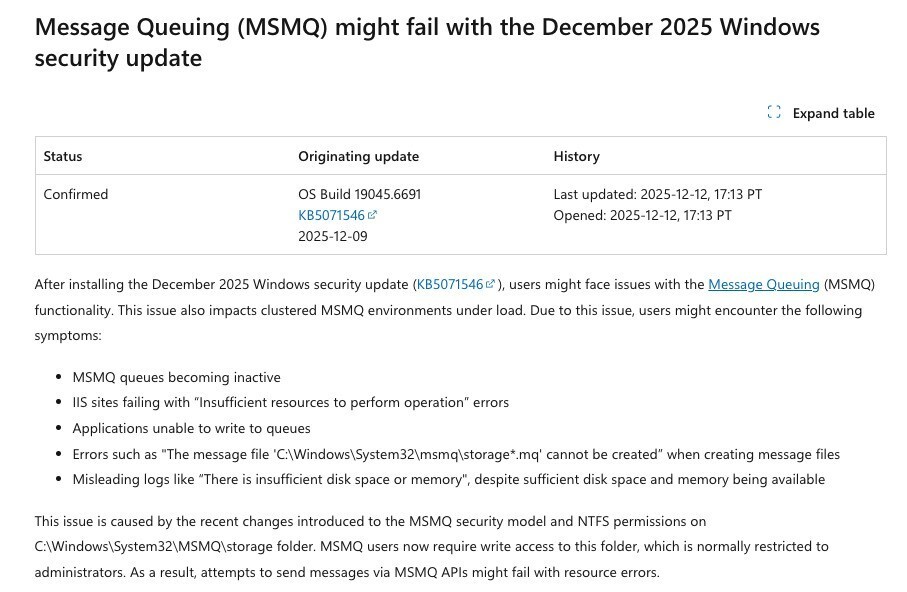Image resolution: width=907 pixels, height=592 pixels.
Task: Select the Originating update column header
Action: [358, 156]
